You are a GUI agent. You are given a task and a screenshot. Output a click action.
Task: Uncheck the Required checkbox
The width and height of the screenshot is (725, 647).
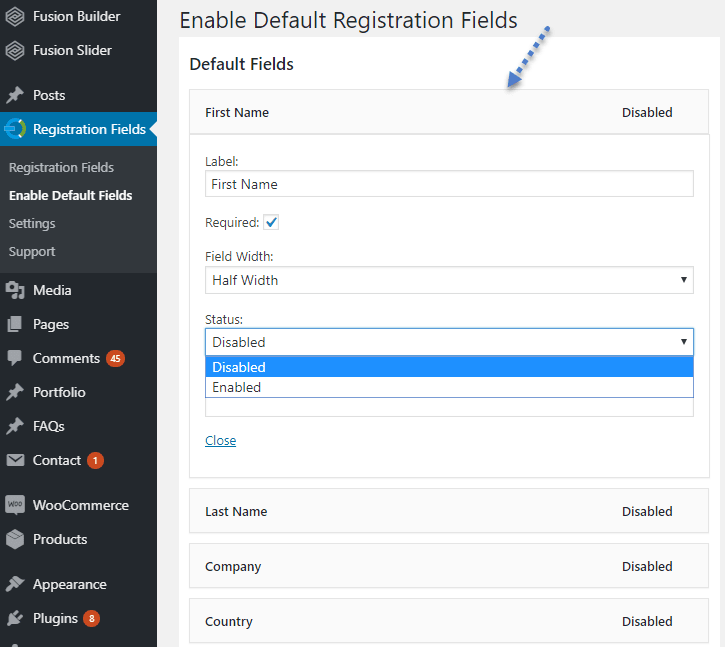click(271, 222)
